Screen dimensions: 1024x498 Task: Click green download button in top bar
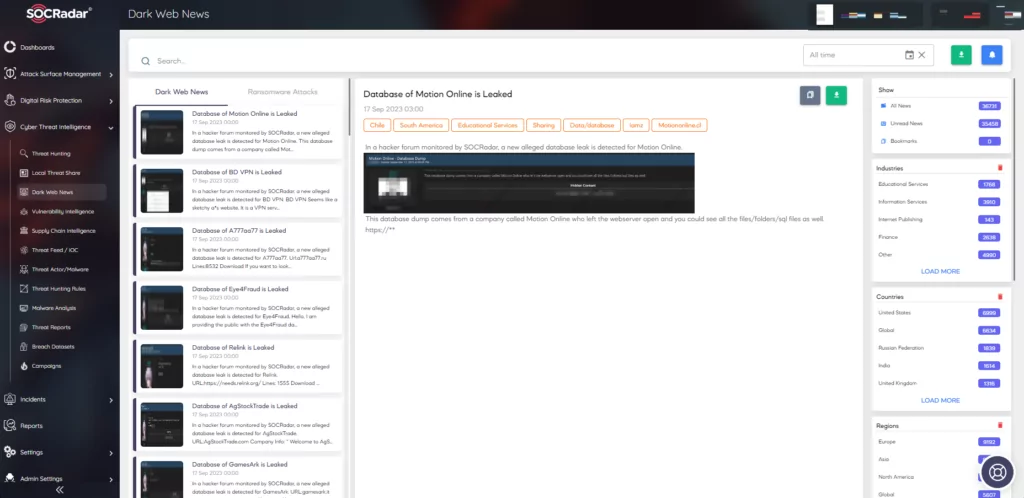(961, 55)
